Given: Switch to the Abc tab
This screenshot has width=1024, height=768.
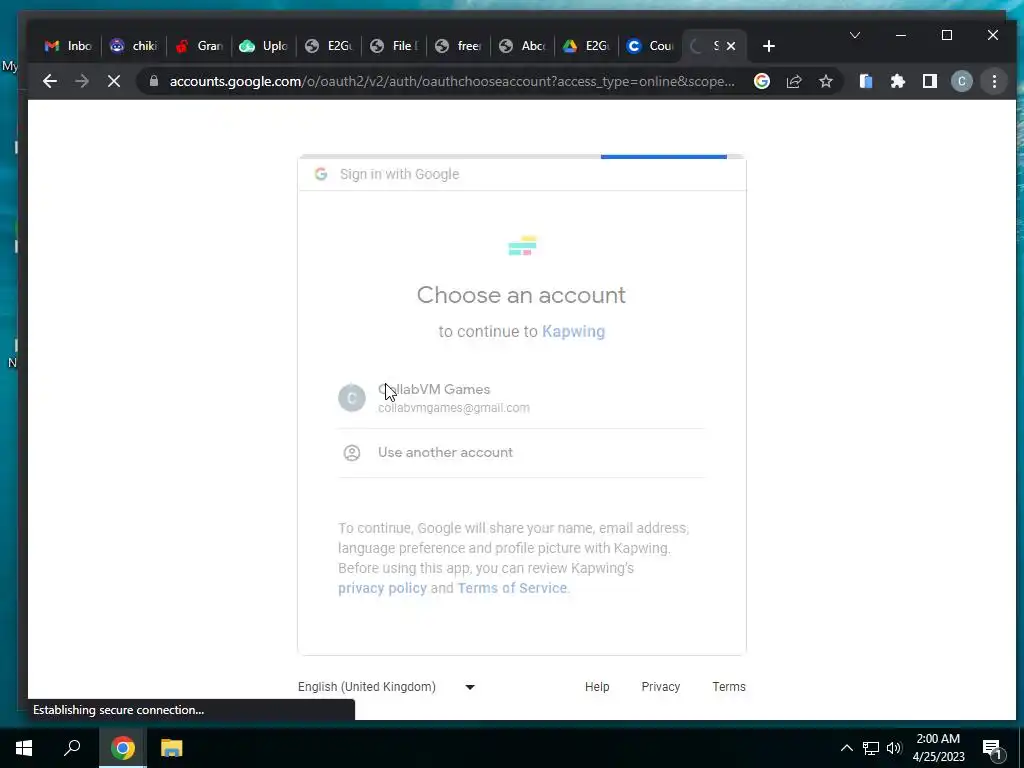Looking at the screenshot, I should click(x=524, y=46).
